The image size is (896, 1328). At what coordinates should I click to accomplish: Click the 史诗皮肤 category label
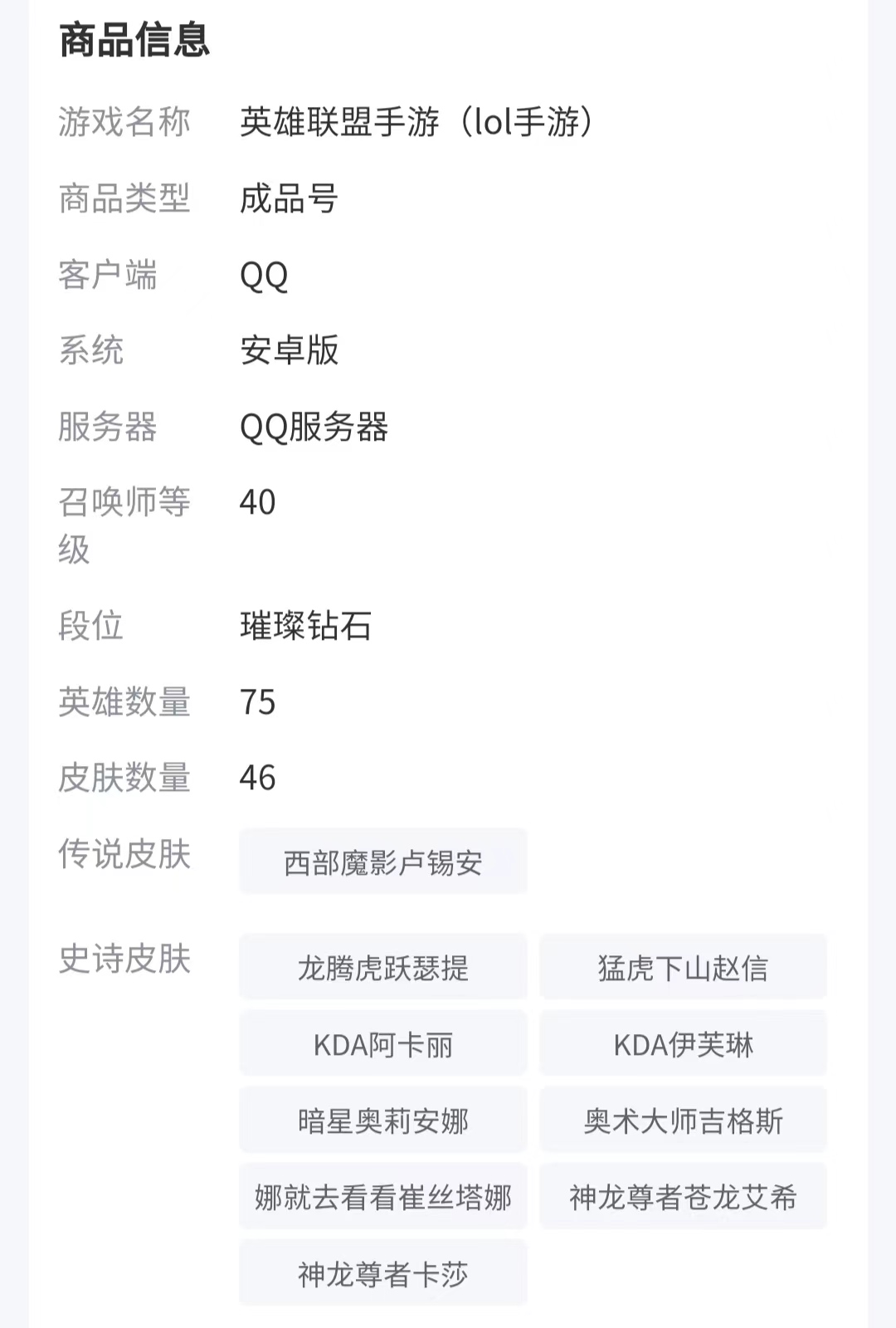point(124,959)
